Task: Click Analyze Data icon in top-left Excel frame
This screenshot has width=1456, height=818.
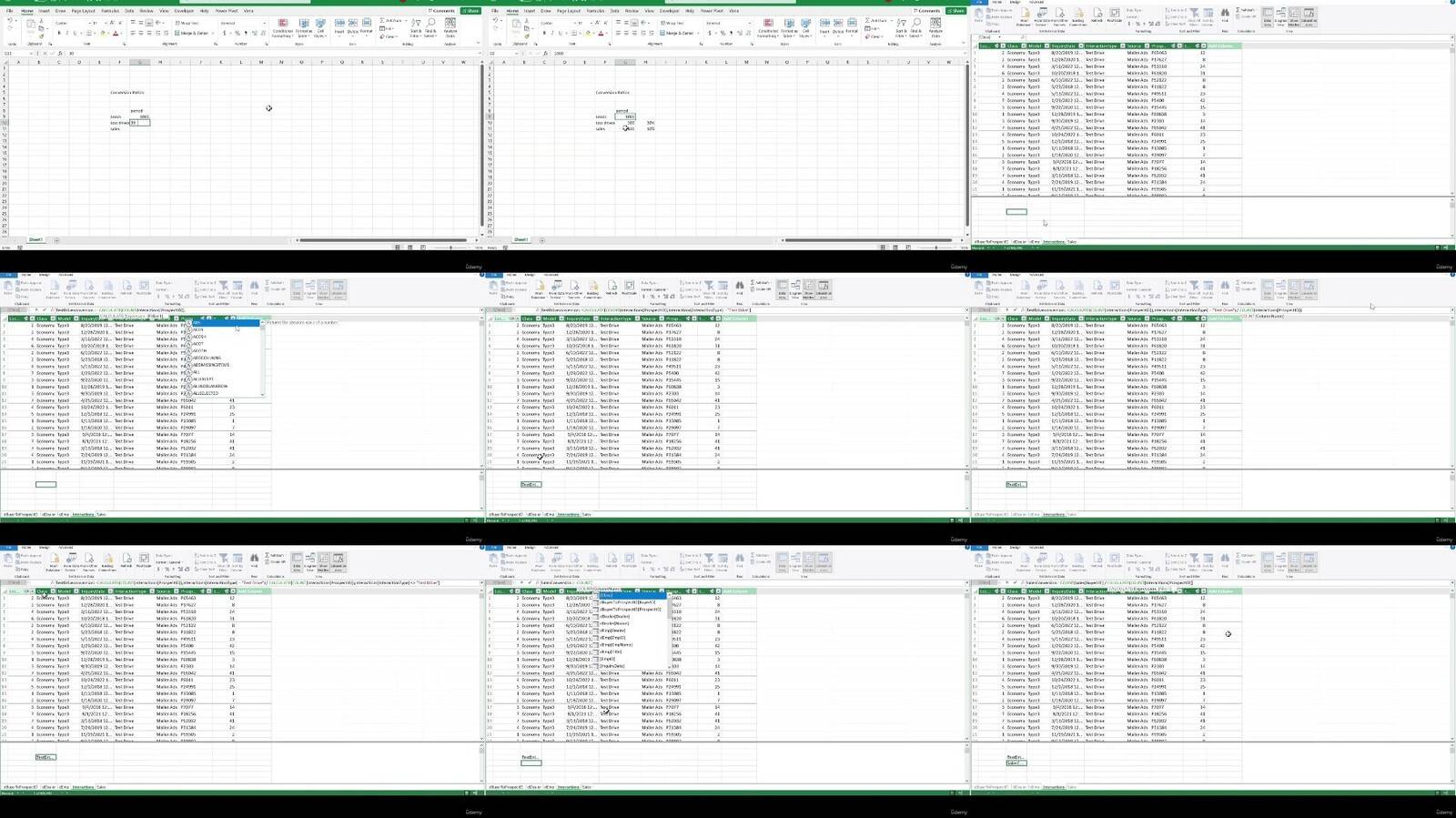Action: [x=450, y=27]
